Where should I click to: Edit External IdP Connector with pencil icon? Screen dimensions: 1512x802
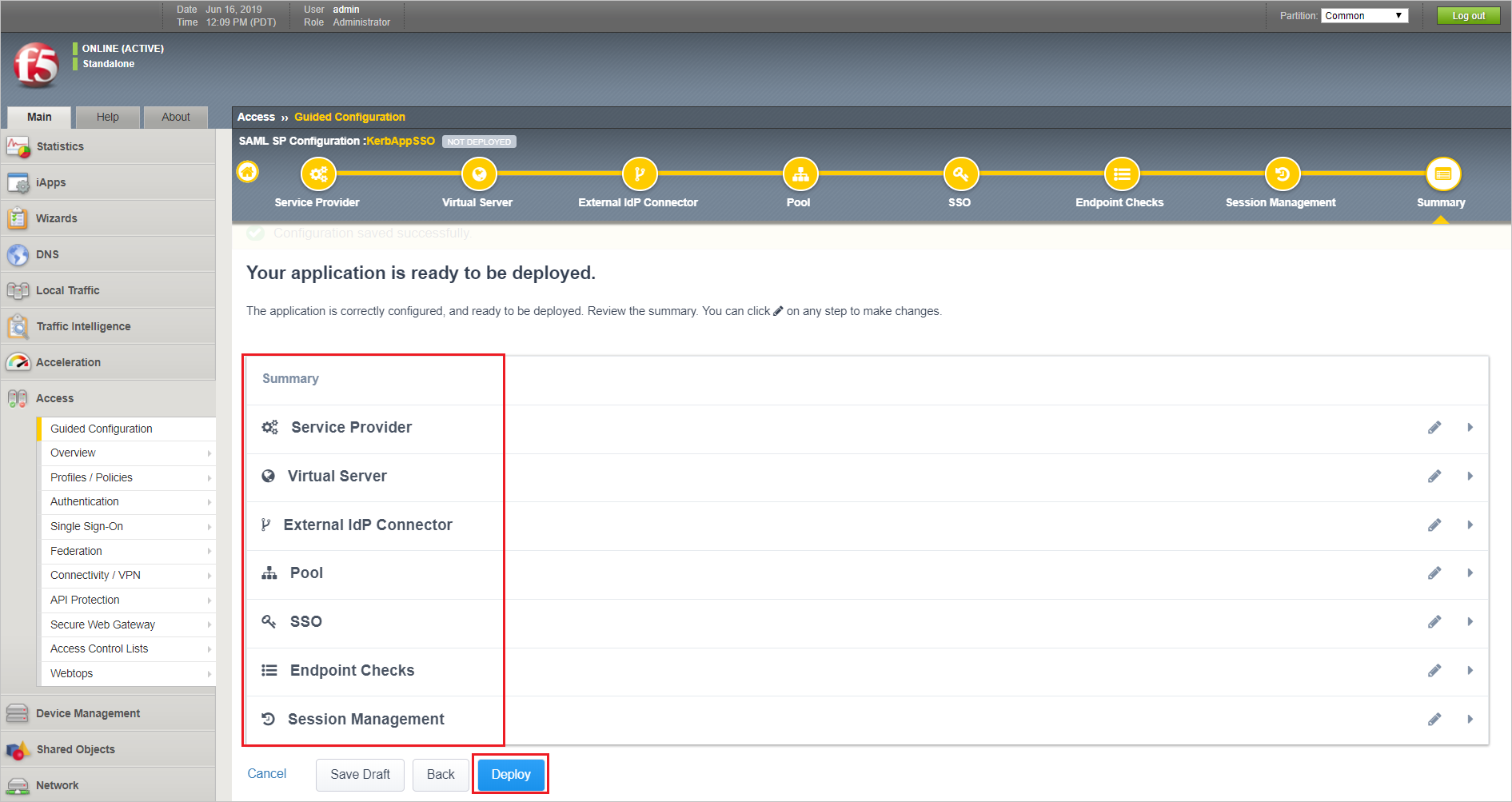(x=1434, y=525)
